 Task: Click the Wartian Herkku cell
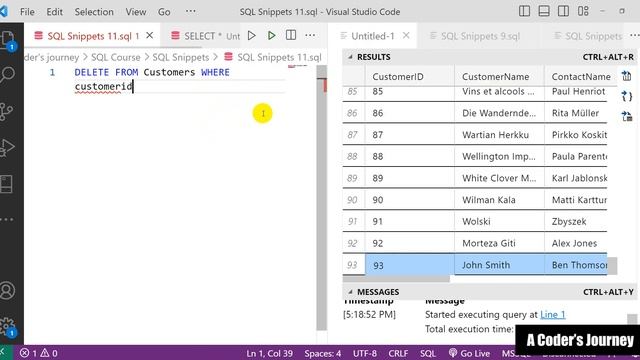[499, 135]
